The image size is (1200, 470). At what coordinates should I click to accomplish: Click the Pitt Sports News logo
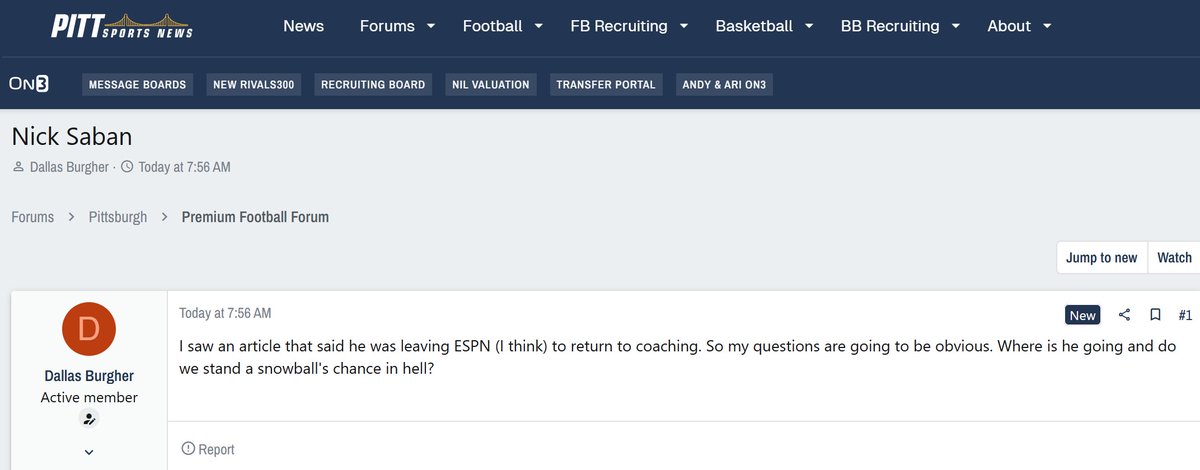pyautogui.click(x=122, y=26)
